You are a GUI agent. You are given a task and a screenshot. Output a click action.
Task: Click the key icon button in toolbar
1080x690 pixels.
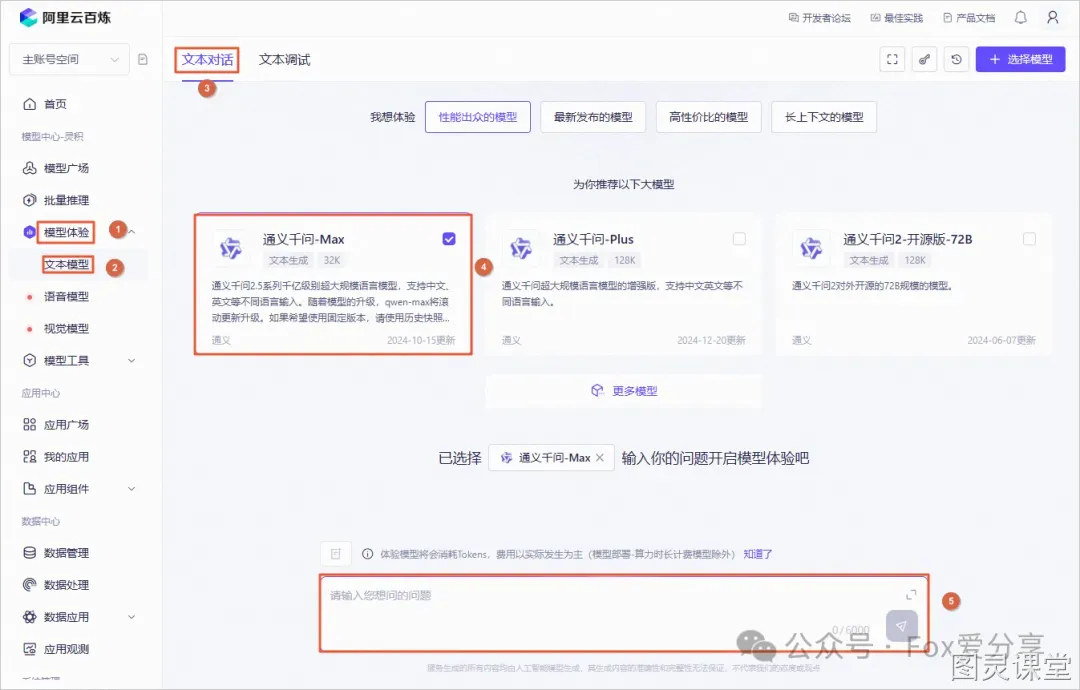tap(924, 59)
